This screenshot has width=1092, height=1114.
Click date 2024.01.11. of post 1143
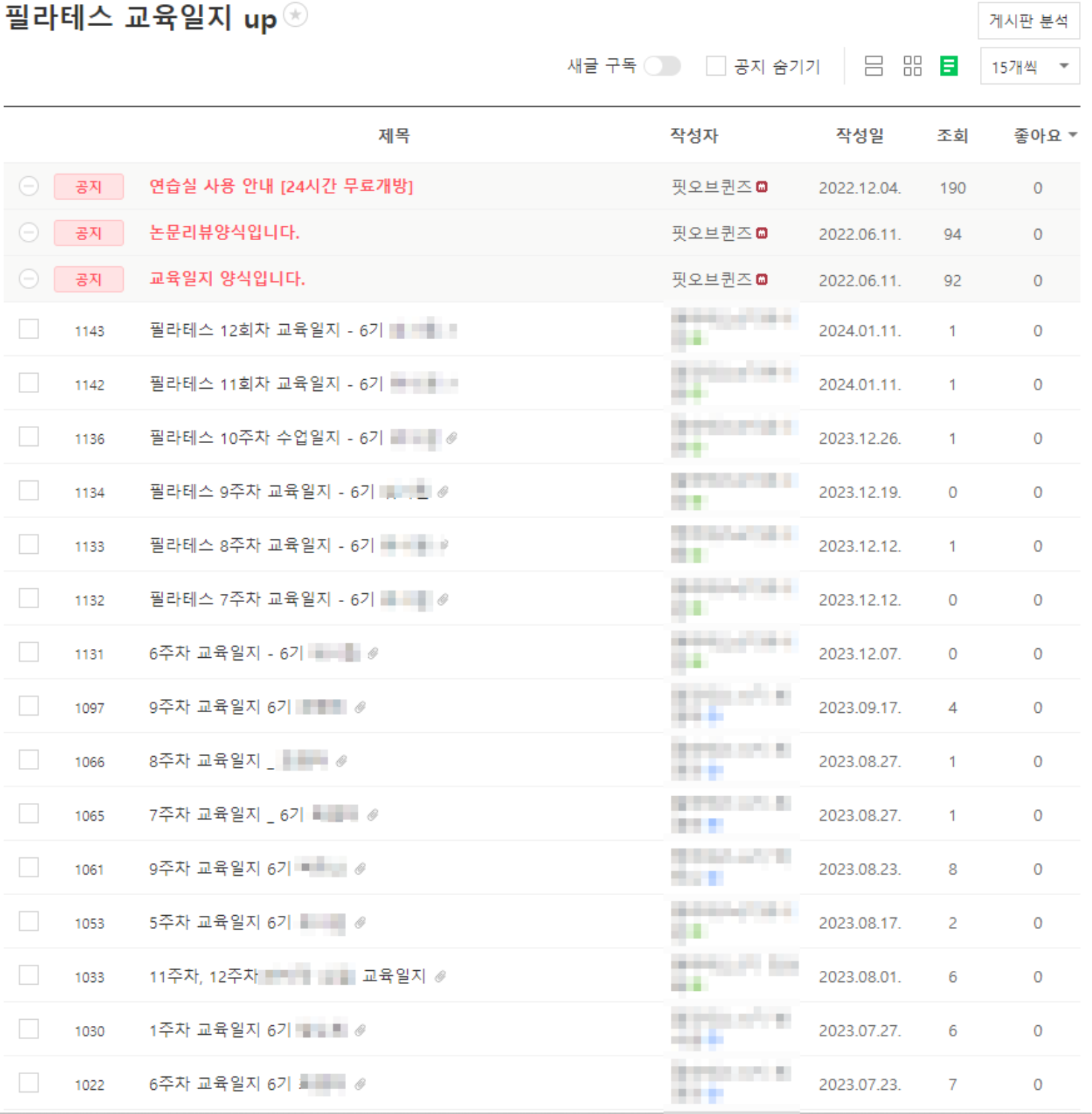(860, 331)
